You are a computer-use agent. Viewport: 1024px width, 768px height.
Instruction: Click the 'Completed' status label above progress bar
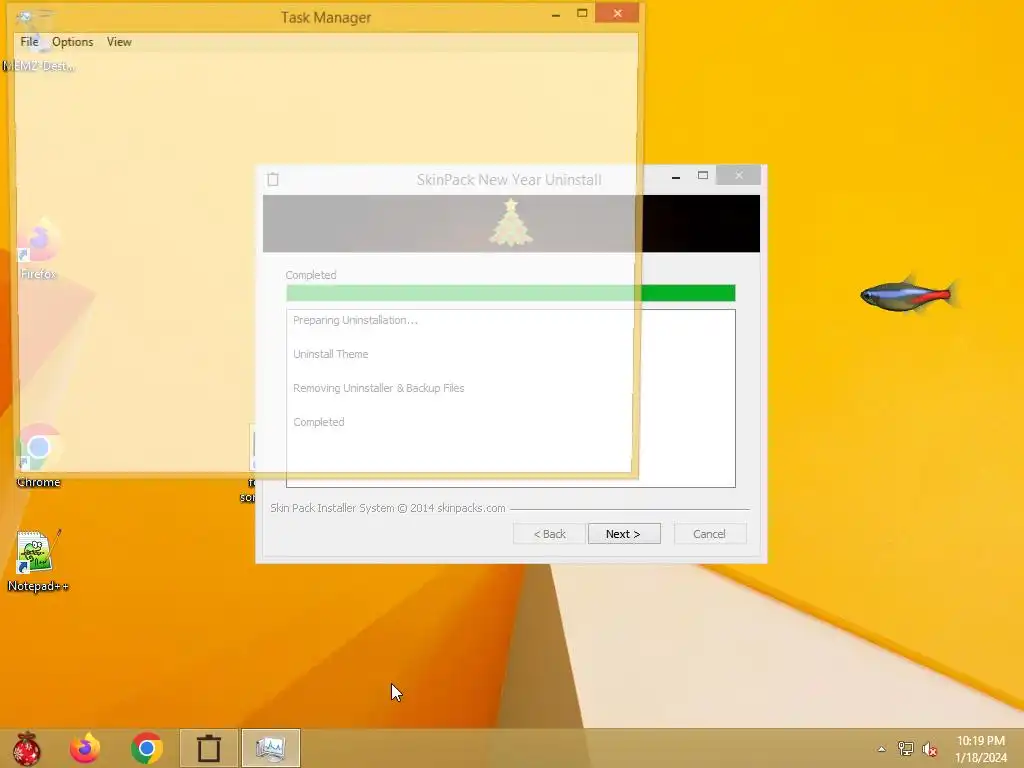click(x=311, y=275)
